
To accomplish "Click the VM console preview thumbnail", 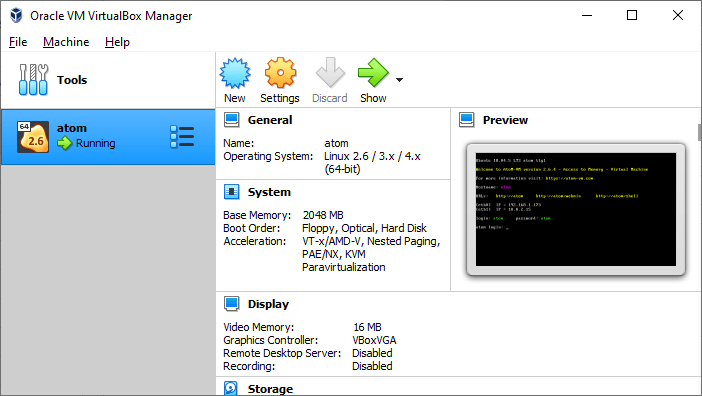I will (x=576, y=209).
